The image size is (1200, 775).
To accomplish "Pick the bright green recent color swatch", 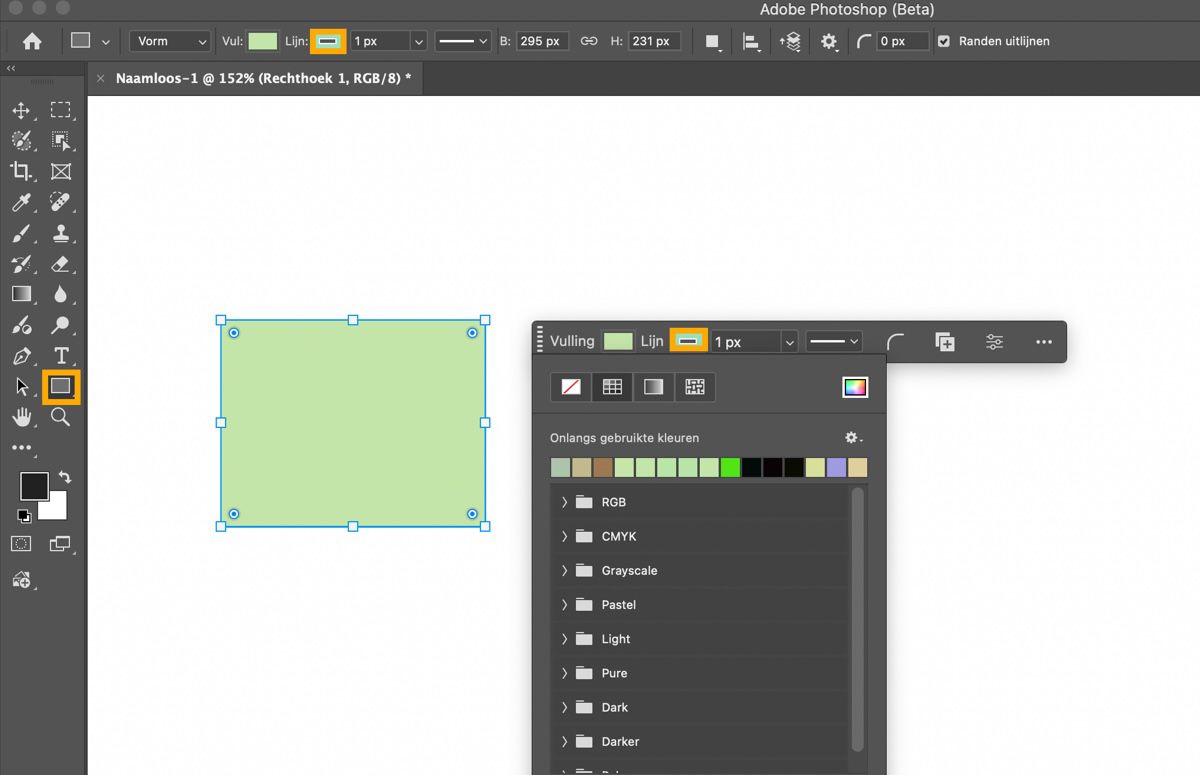I will [730, 467].
